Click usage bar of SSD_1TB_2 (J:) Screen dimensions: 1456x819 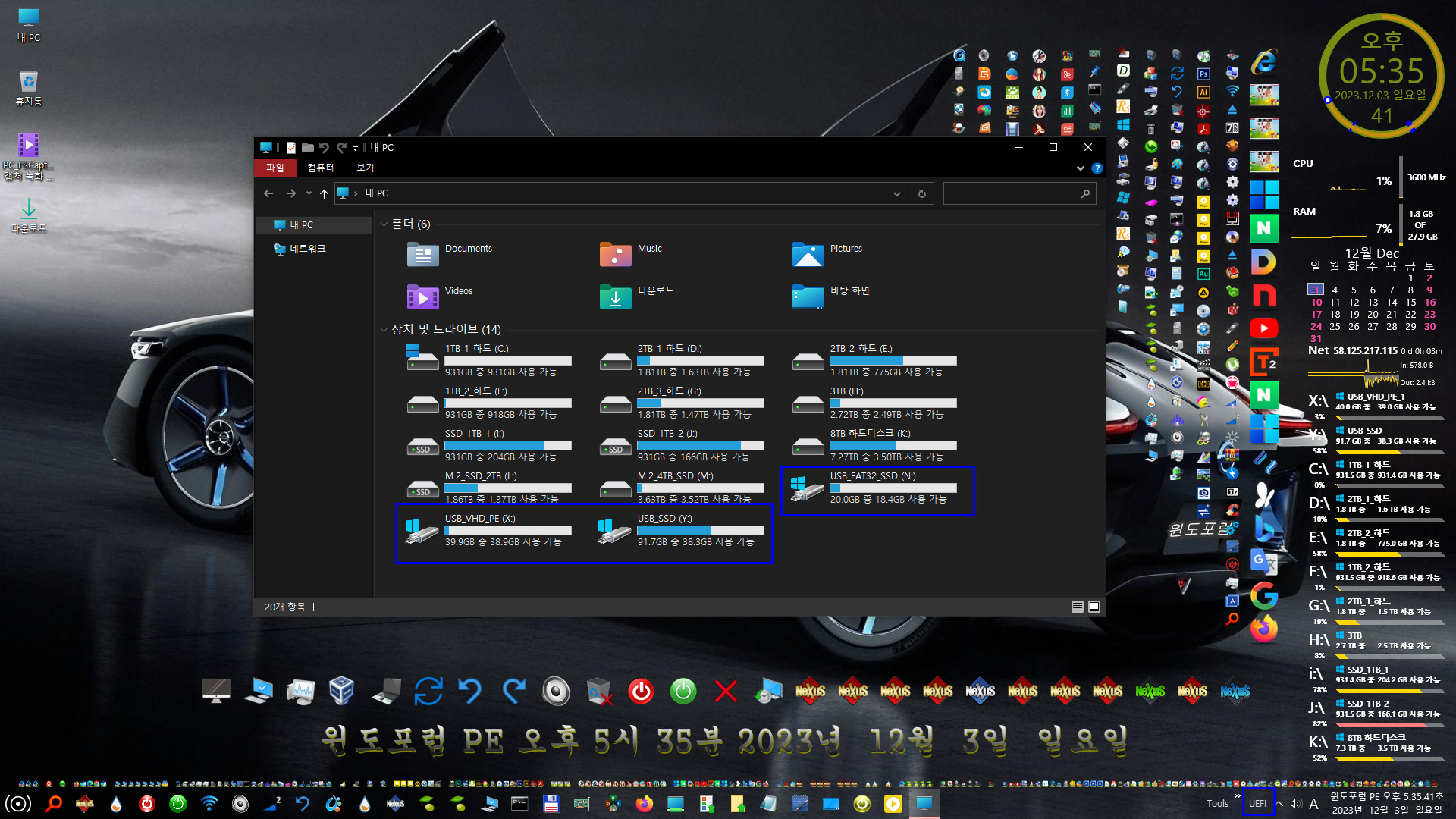pyautogui.click(x=701, y=446)
